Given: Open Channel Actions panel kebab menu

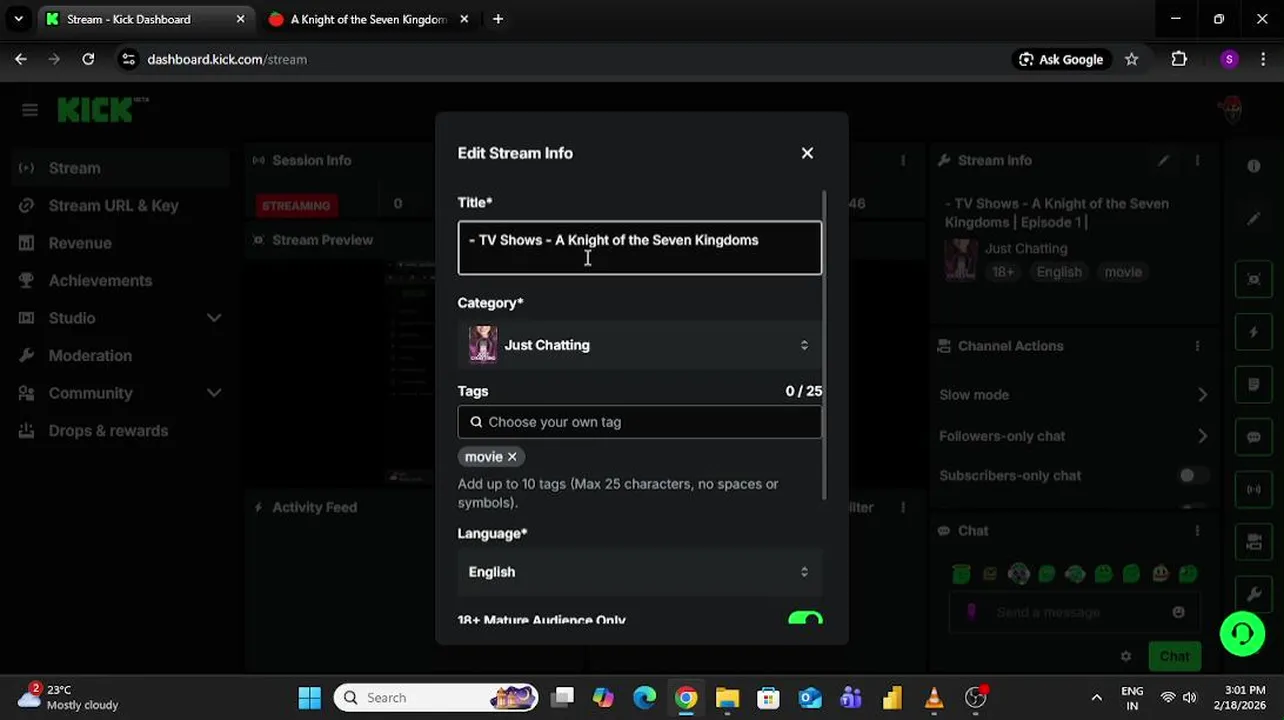Looking at the screenshot, I should click(1197, 346).
